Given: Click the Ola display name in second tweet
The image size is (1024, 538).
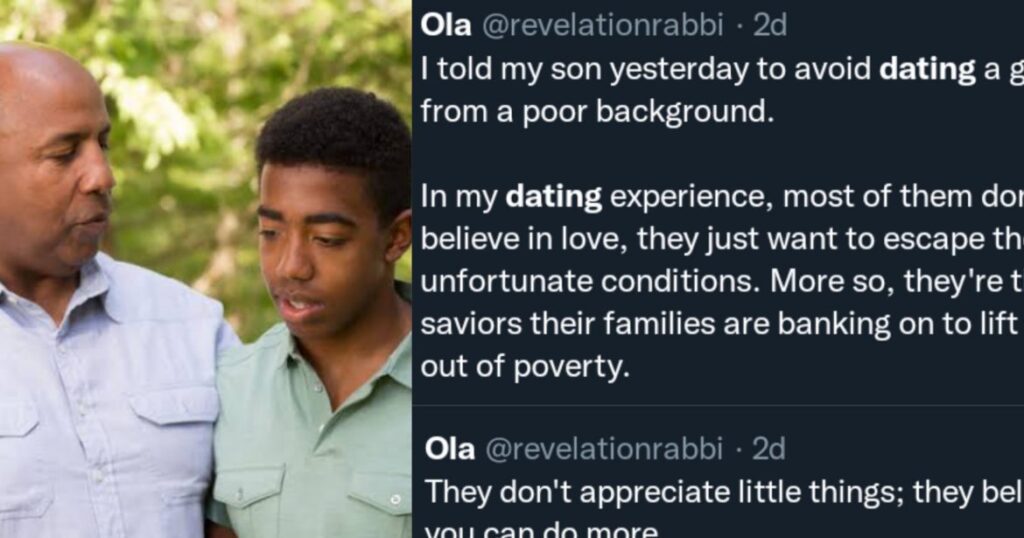Looking at the screenshot, I should 449,449.
